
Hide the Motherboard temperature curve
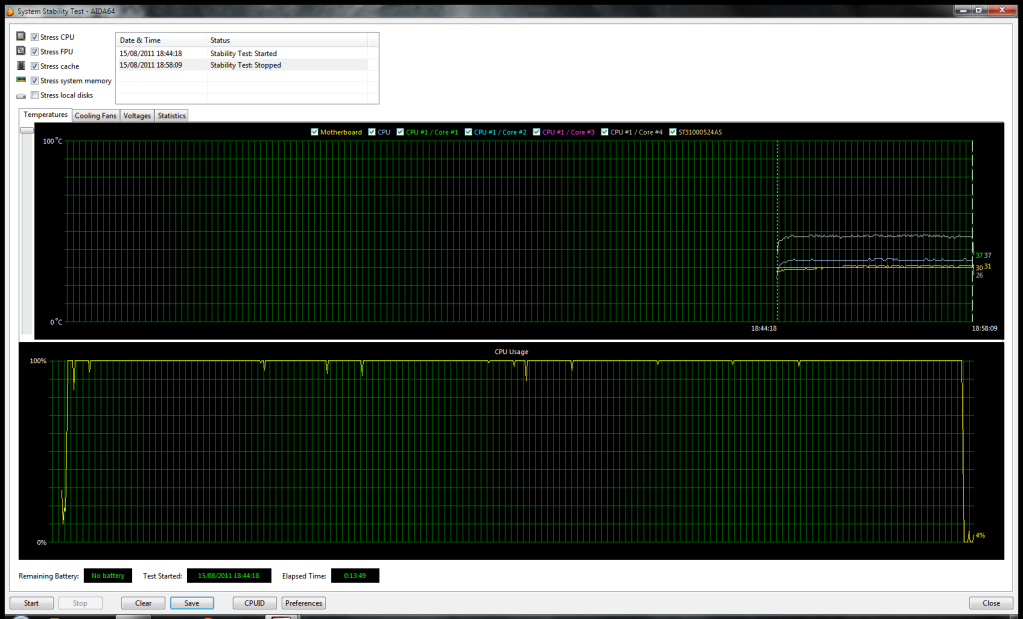pos(313,131)
